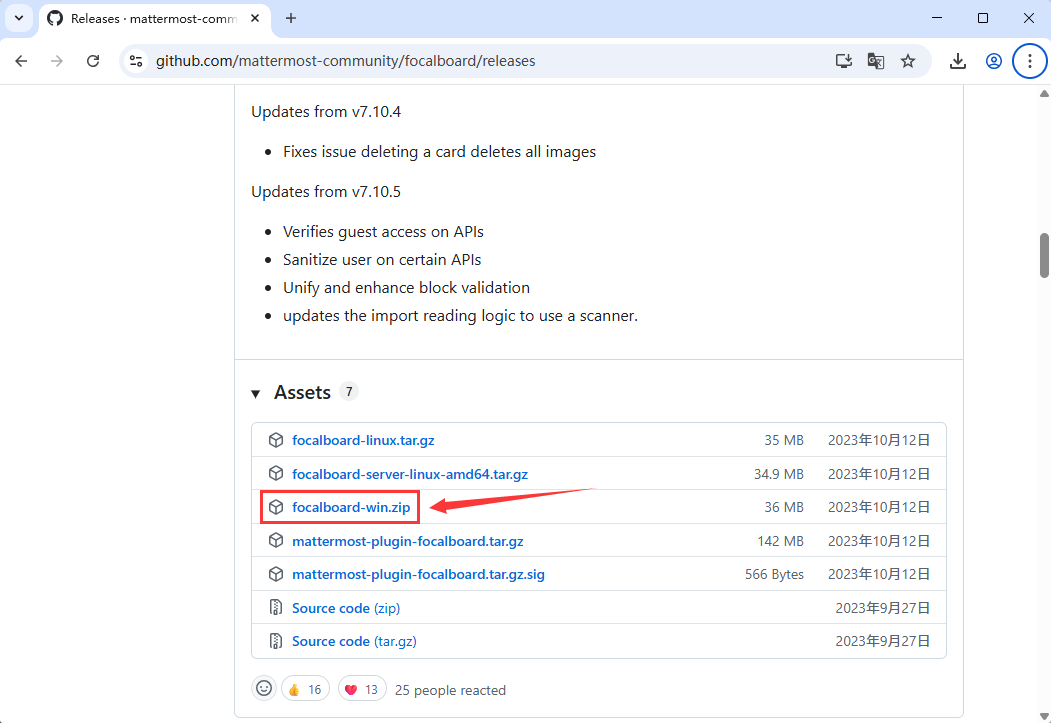Viewport: 1051px width, 723px height.
Task: Open the browser downloads panel
Action: point(958,61)
